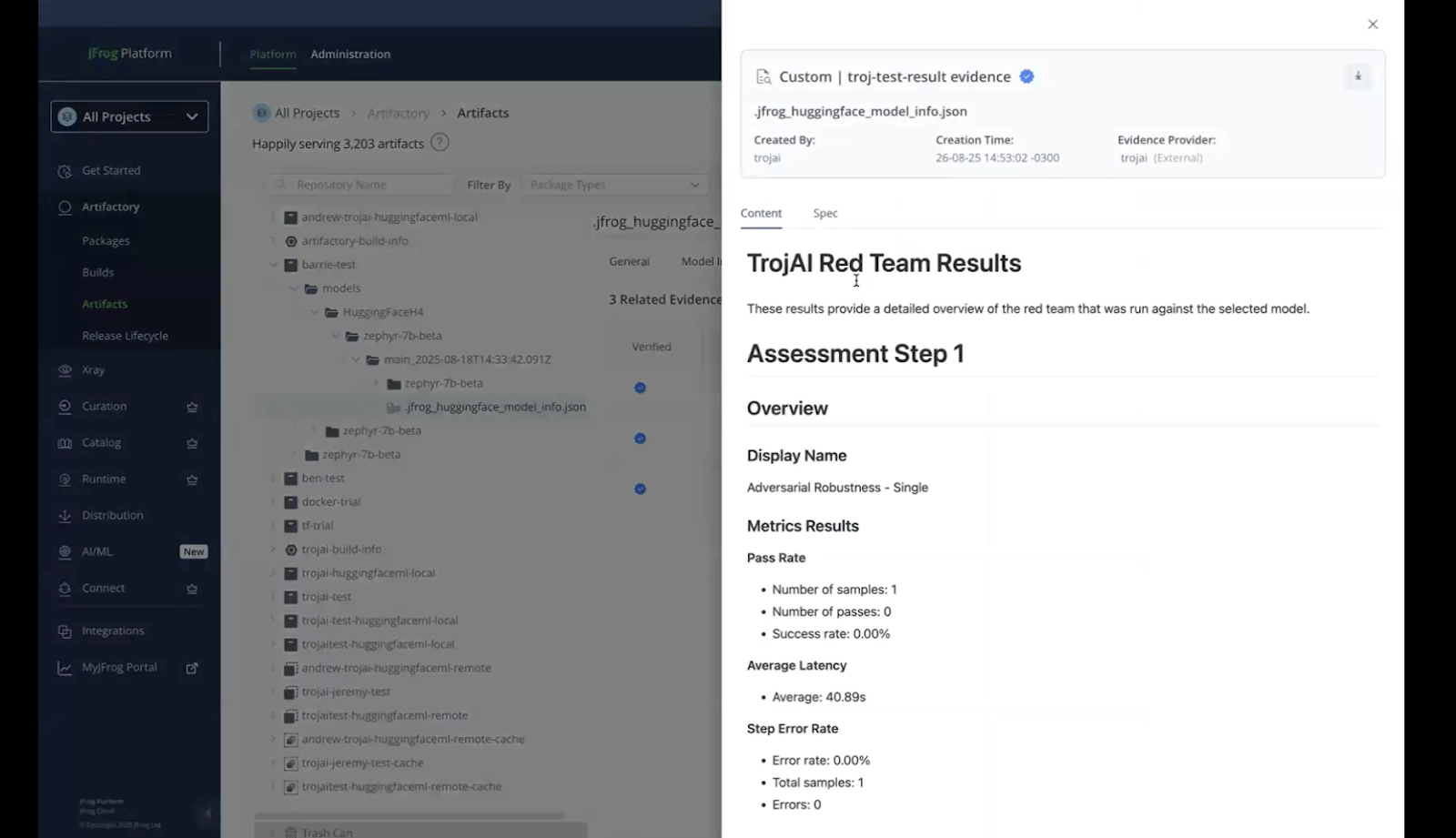The image size is (1456, 838).
Task: Select the Content tab
Action: click(x=761, y=213)
